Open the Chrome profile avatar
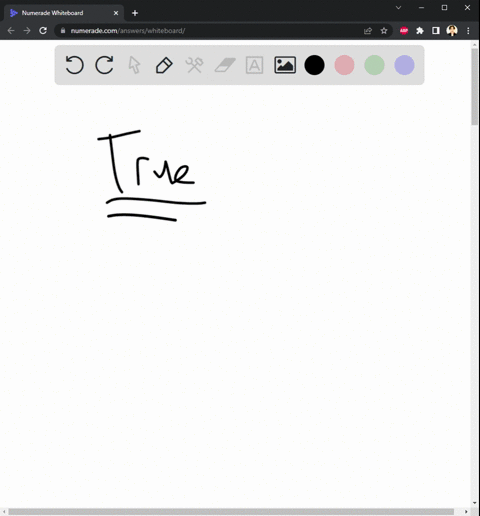This screenshot has height=516, width=480. coord(452,31)
